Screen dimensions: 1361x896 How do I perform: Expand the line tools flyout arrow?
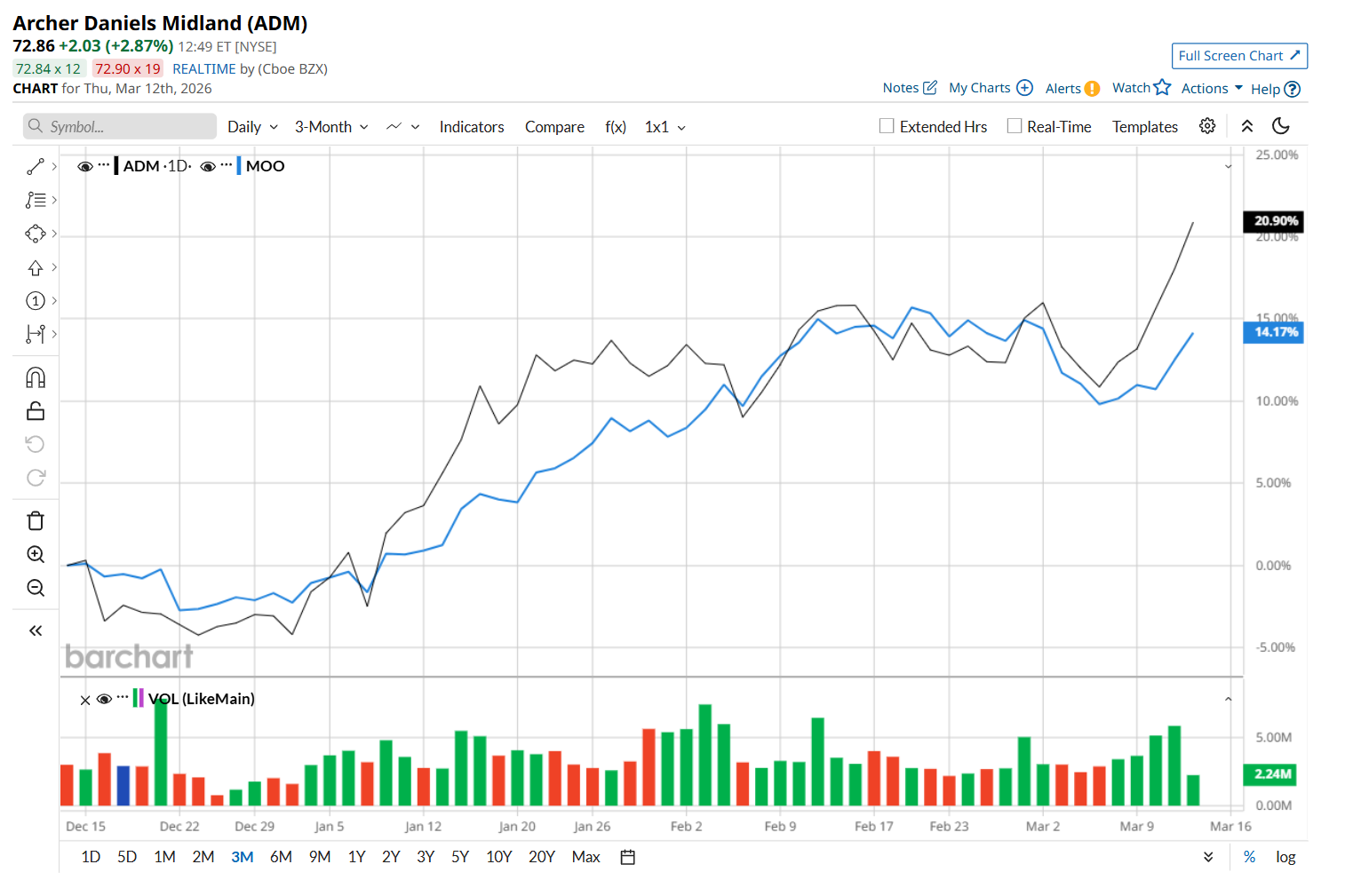click(x=54, y=167)
